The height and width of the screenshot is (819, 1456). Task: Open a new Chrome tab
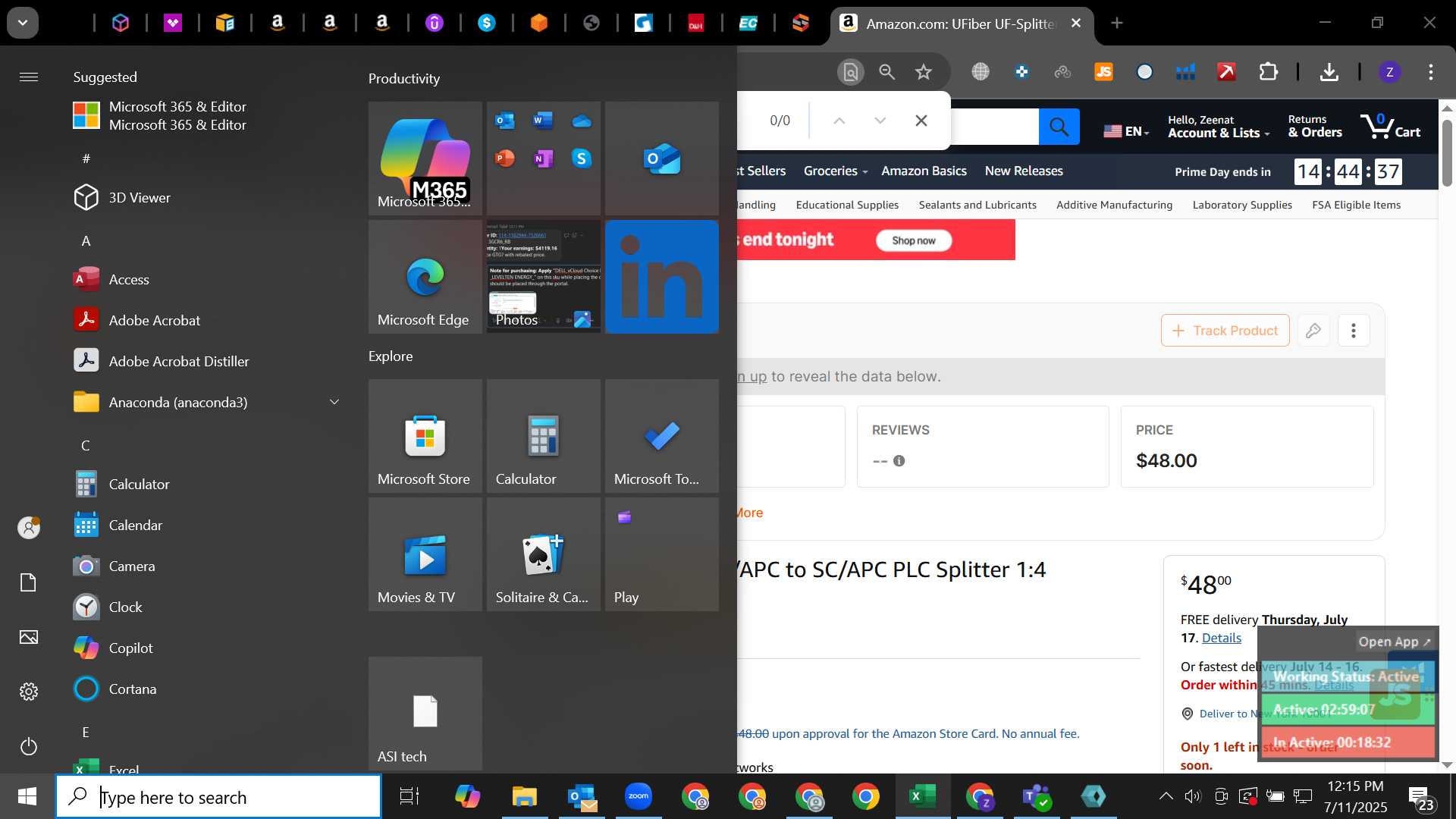click(1117, 24)
